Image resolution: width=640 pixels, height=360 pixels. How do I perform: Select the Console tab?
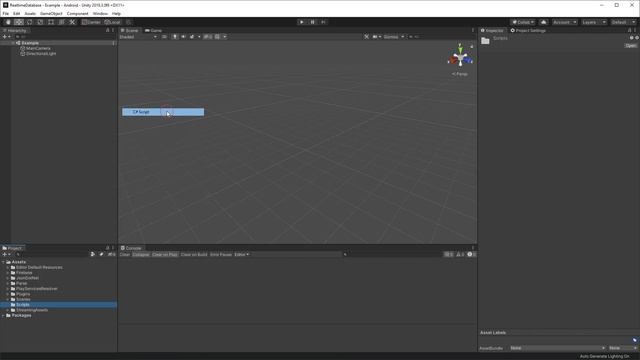131,248
